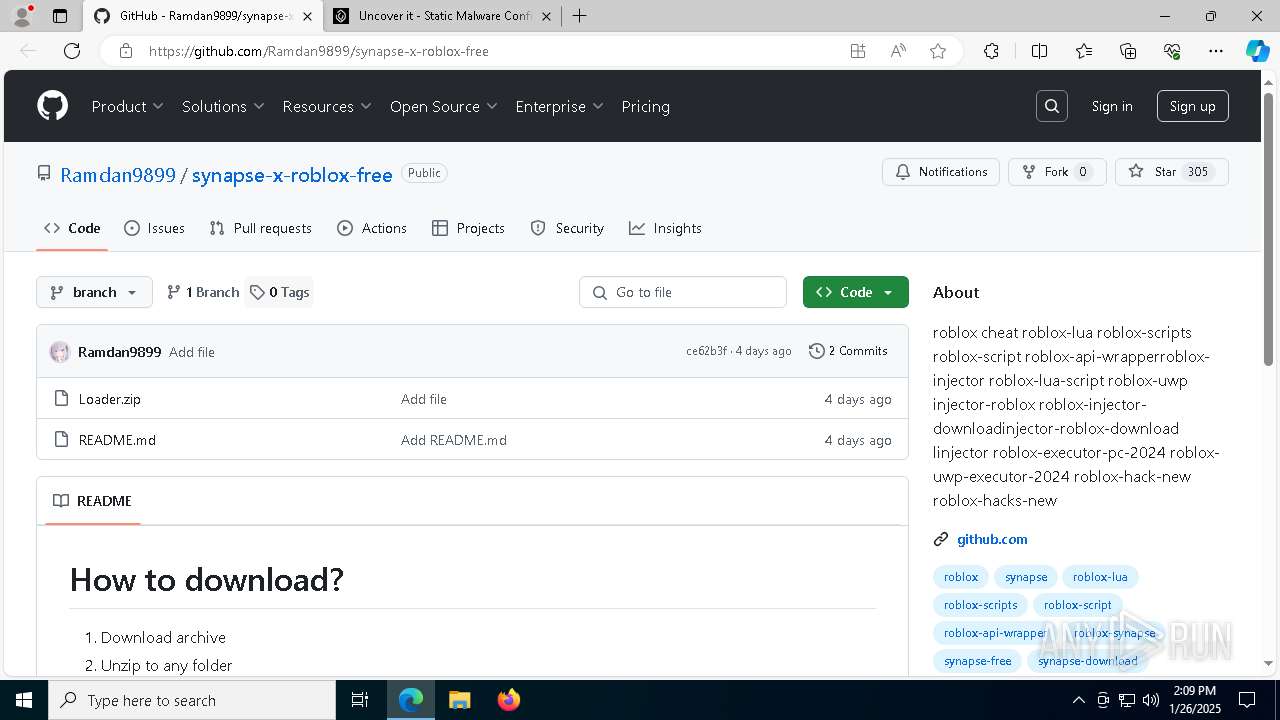View the 1 Branch list
1280x720 pixels.
[203, 292]
